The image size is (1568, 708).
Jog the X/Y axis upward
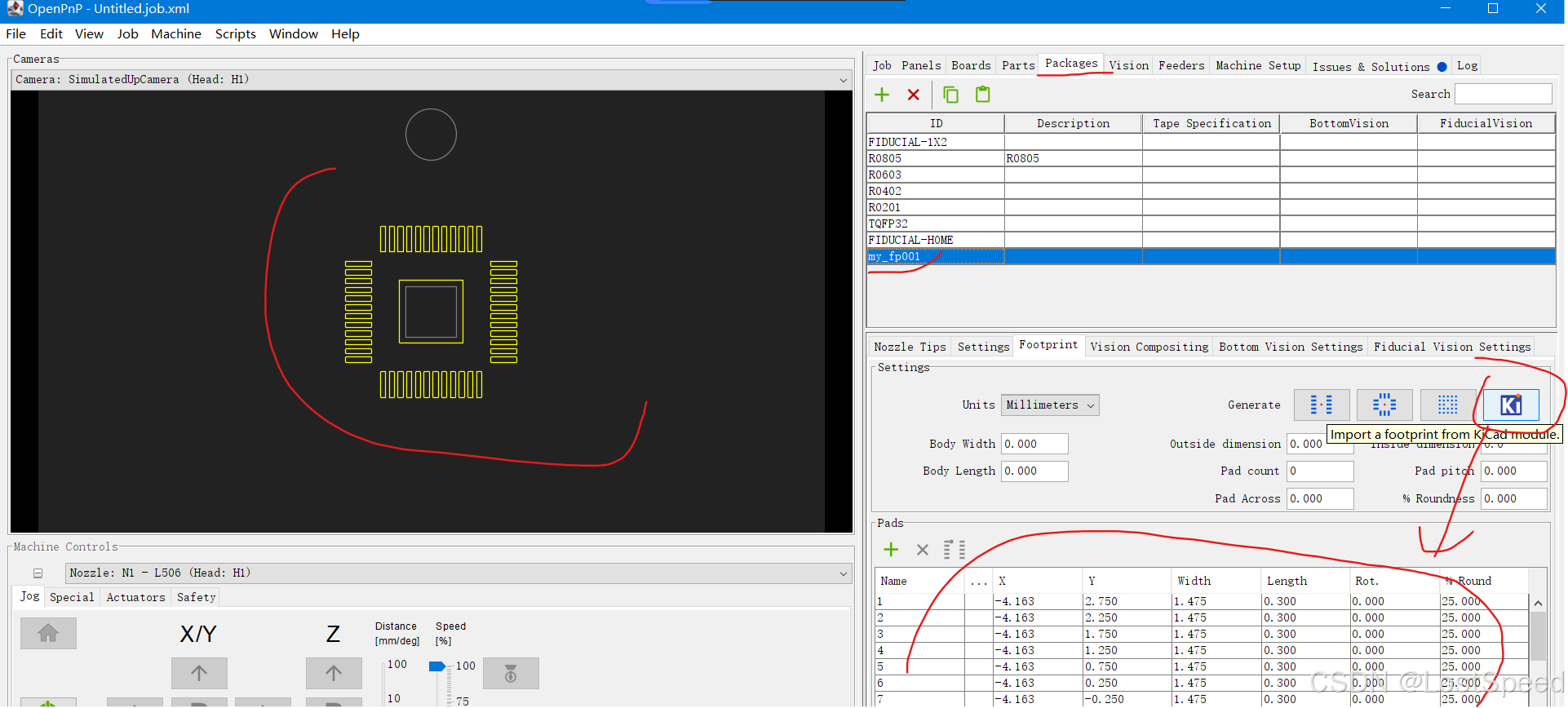tap(199, 674)
